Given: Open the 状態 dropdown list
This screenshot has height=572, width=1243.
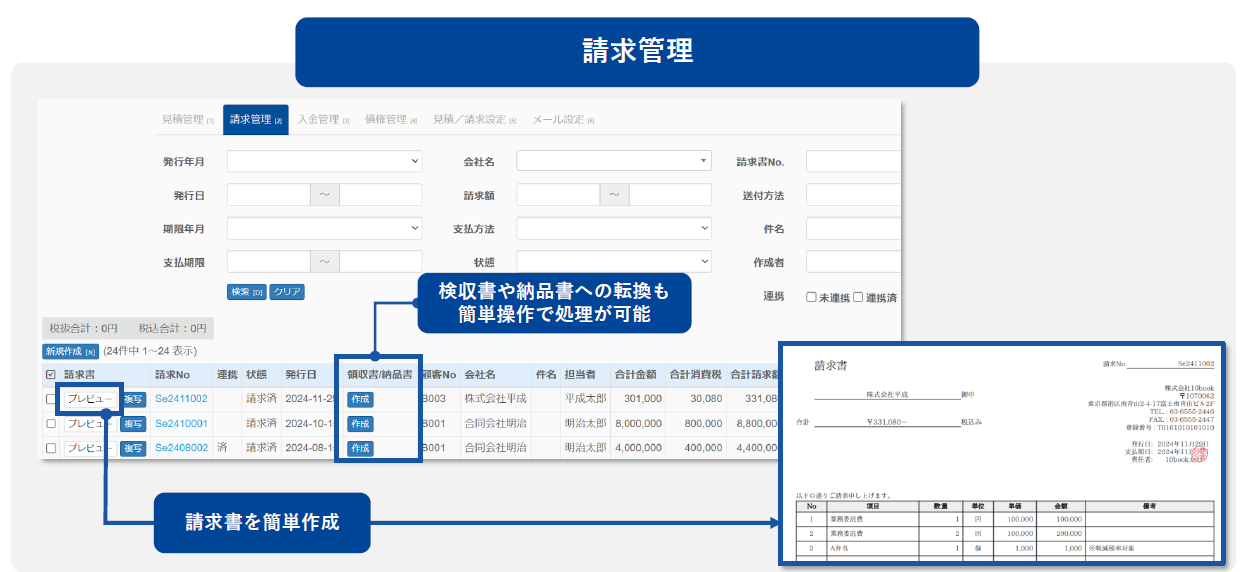Looking at the screenshot, I should [x=613, y=262].
